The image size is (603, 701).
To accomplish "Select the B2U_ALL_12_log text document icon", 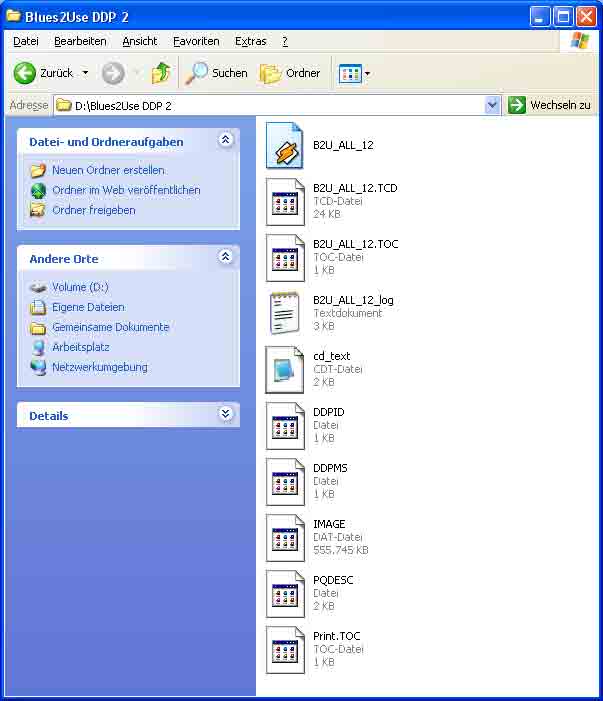I will [x=284, y=313].
